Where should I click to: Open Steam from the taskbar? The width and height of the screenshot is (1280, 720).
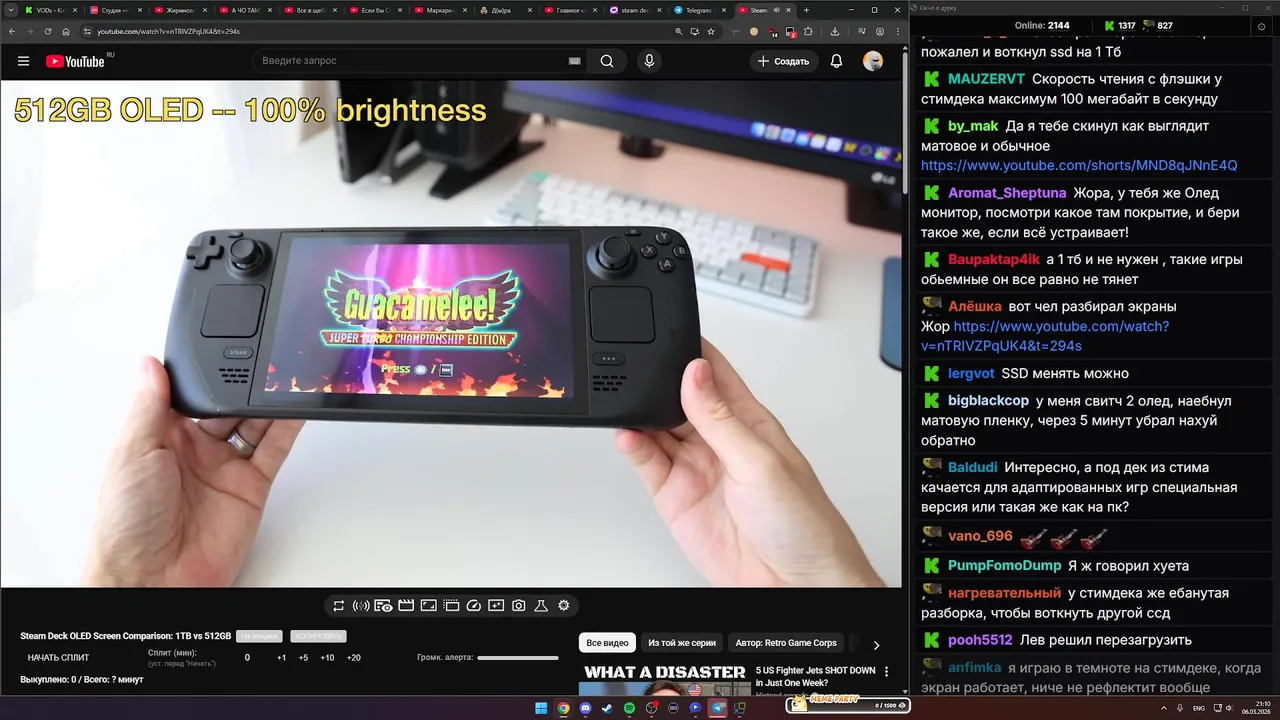607,708
